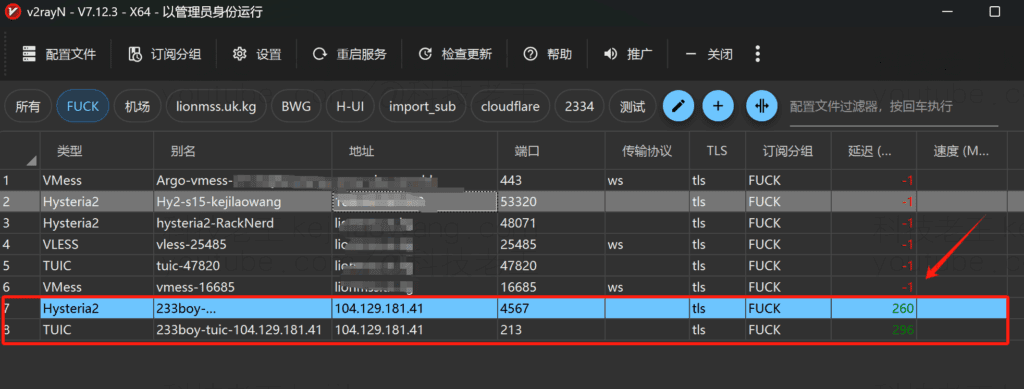The image size is (1024, 389).
Task: Select the 233boy-... Hysteria2 row alias
Action: [x=242, y=308]
